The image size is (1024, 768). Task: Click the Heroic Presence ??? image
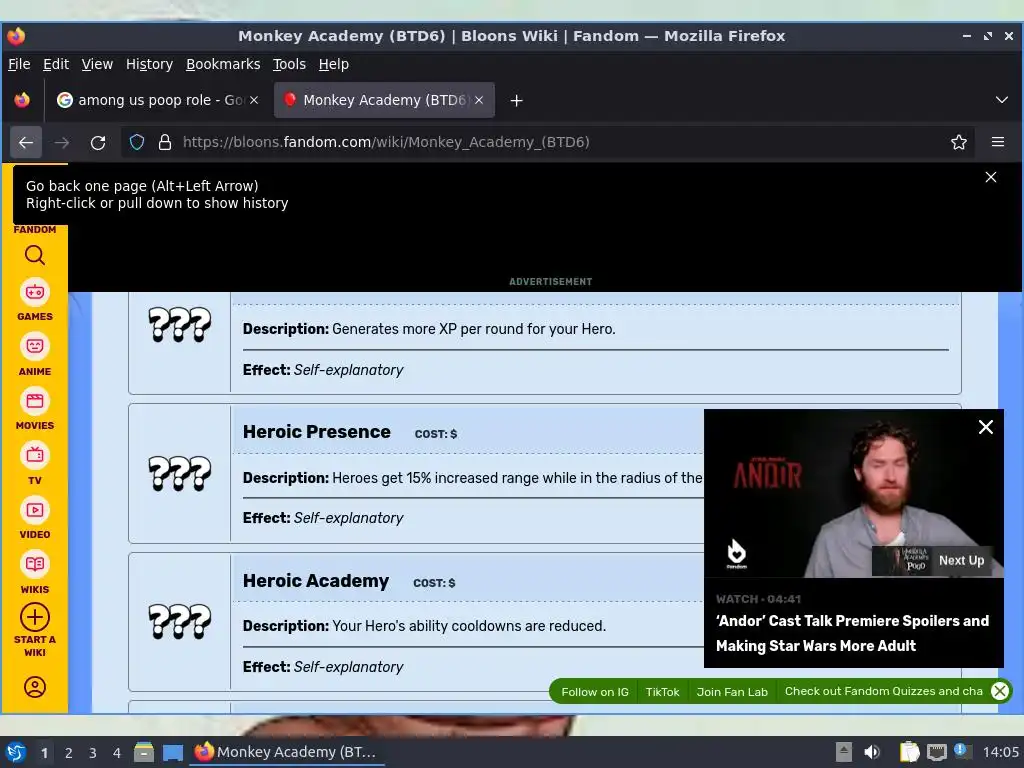pos(180,473)
